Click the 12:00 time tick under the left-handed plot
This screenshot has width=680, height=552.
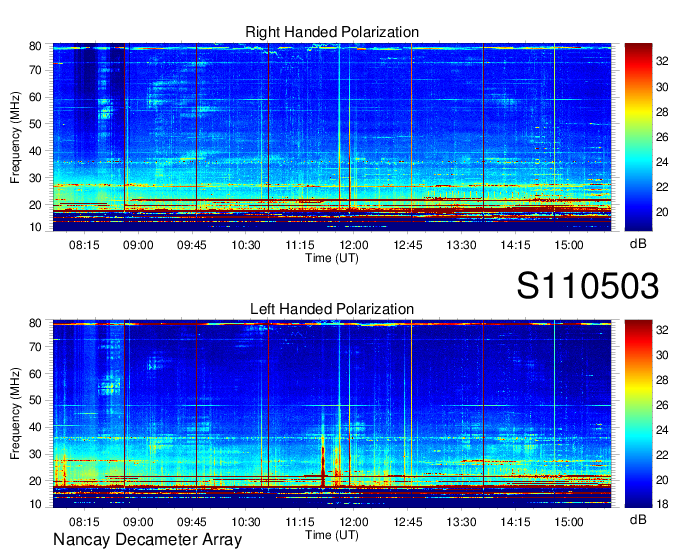(x=353, y=522)
